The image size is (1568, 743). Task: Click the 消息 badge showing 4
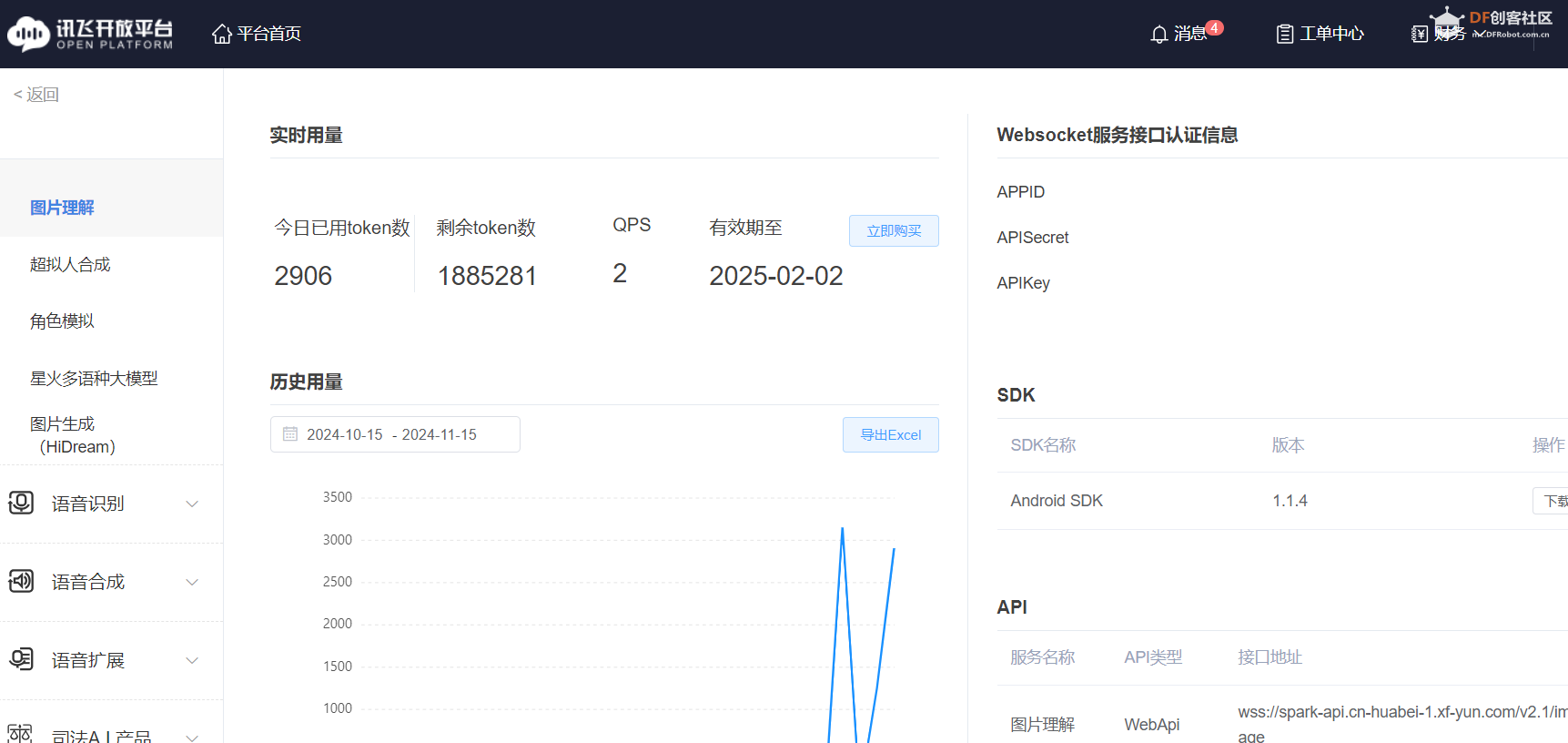pos(1214,27)
